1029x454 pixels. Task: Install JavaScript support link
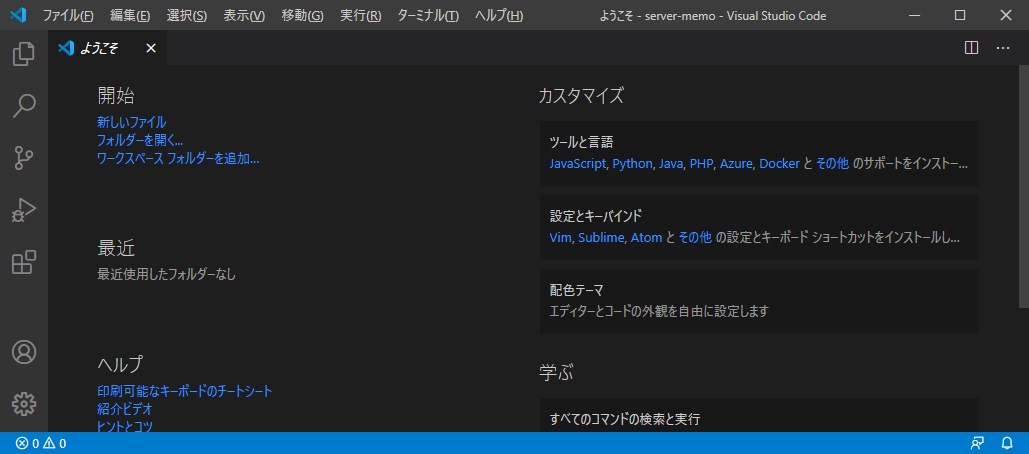pyautogui.click(x=578, y=164)
